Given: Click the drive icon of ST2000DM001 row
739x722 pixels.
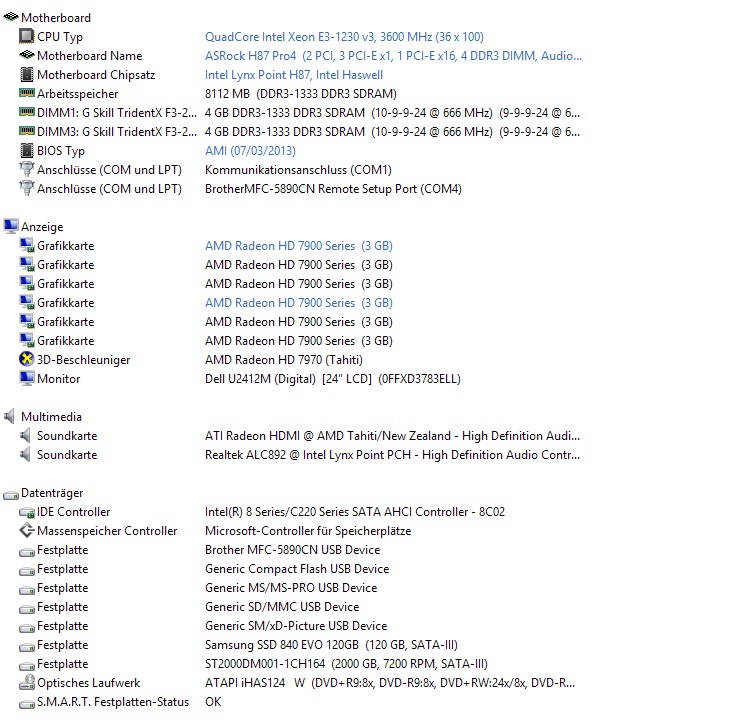Looking at the screenshot, I should point(26,666).
